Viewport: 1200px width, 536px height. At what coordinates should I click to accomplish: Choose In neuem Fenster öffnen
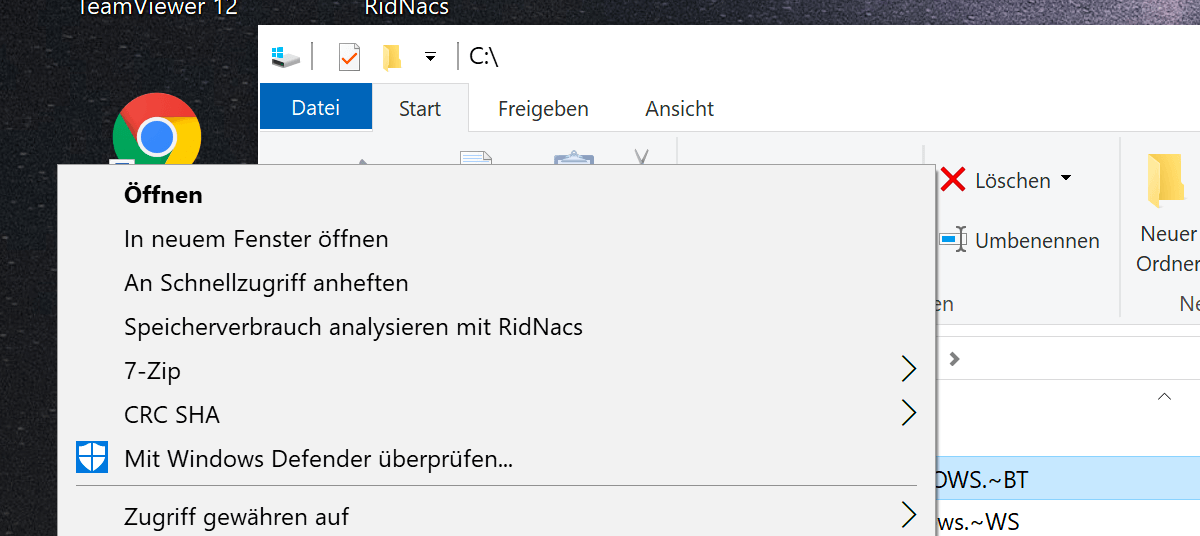click(497, 239)
